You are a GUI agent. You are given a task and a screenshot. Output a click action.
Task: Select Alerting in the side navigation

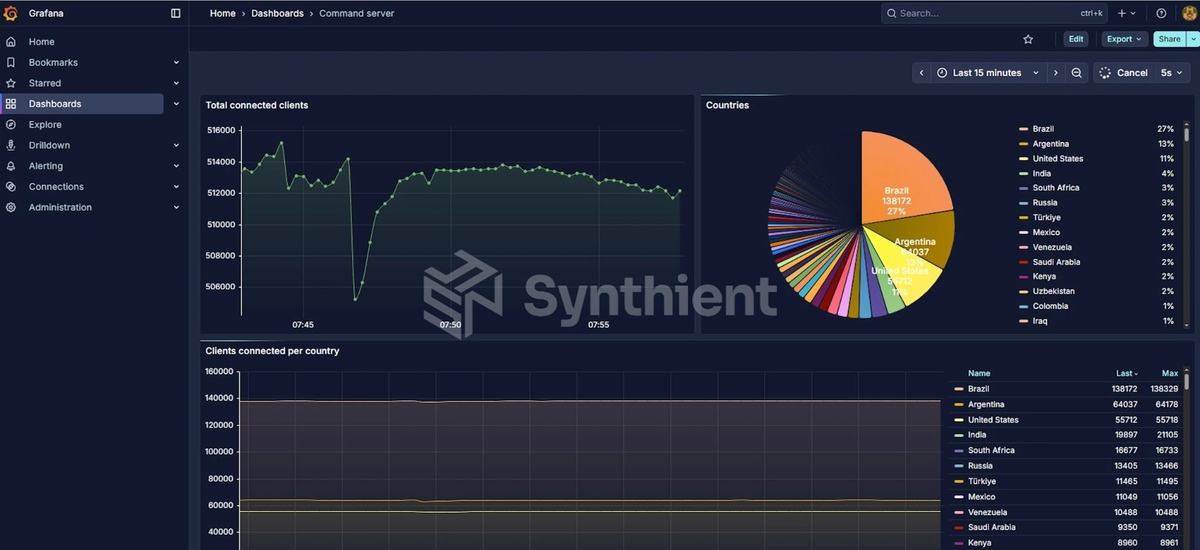click(46, 166)
